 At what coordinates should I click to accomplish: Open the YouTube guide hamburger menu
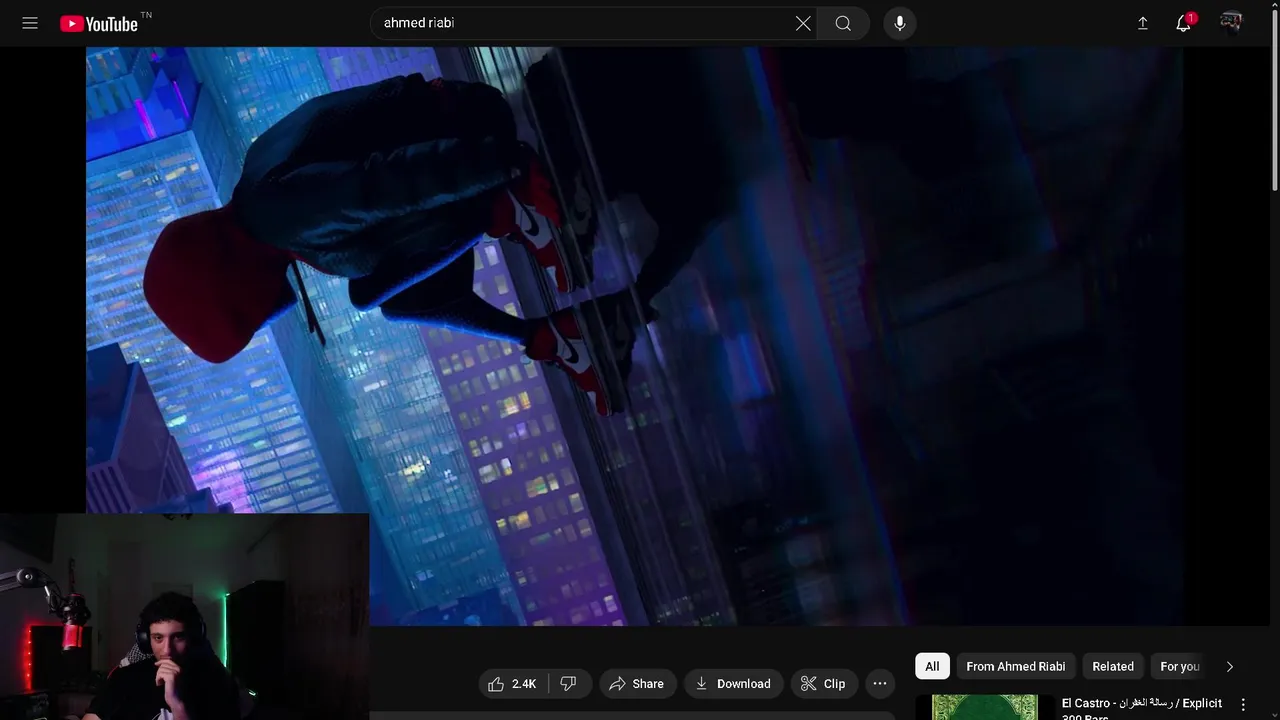30,23
